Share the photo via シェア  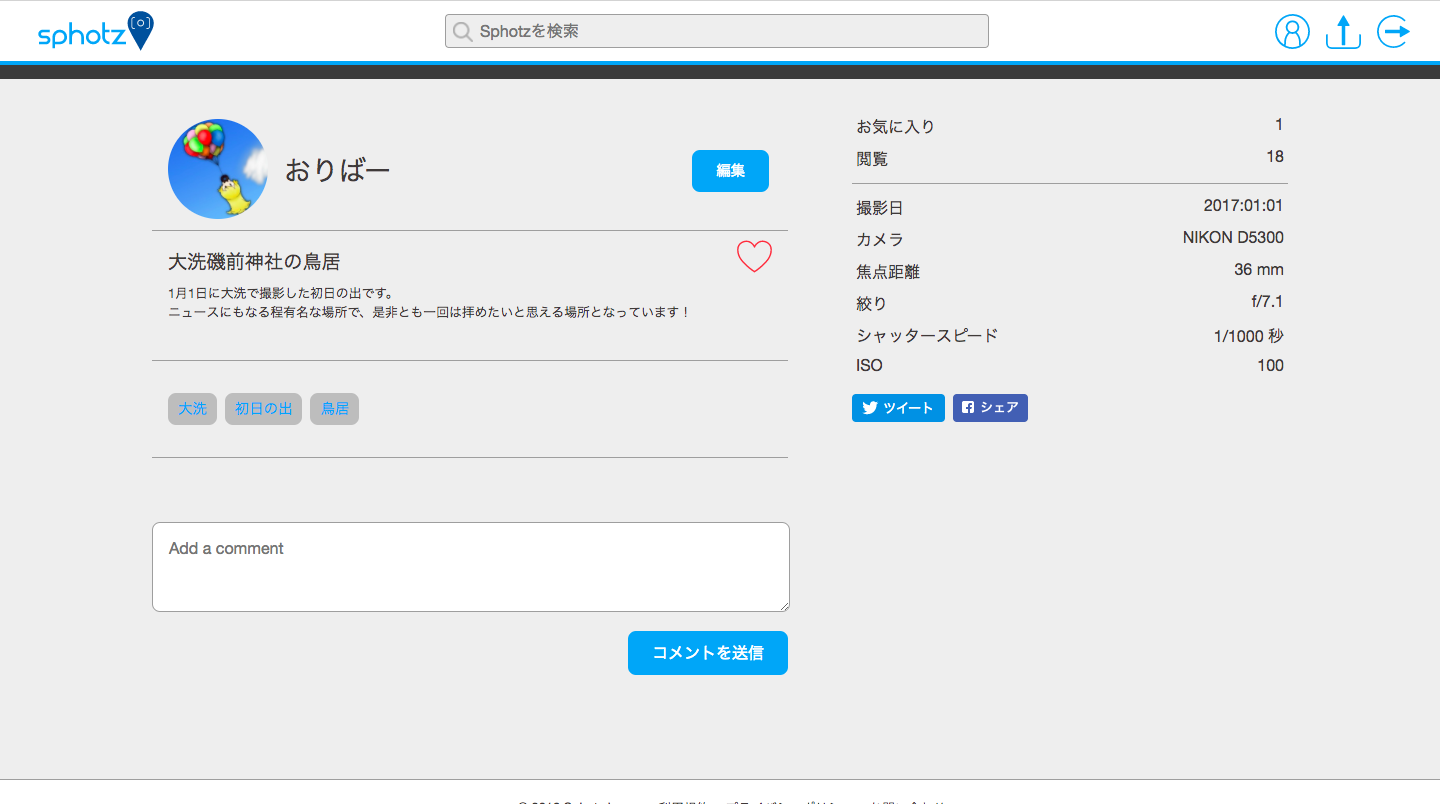[x=989, y=407]
